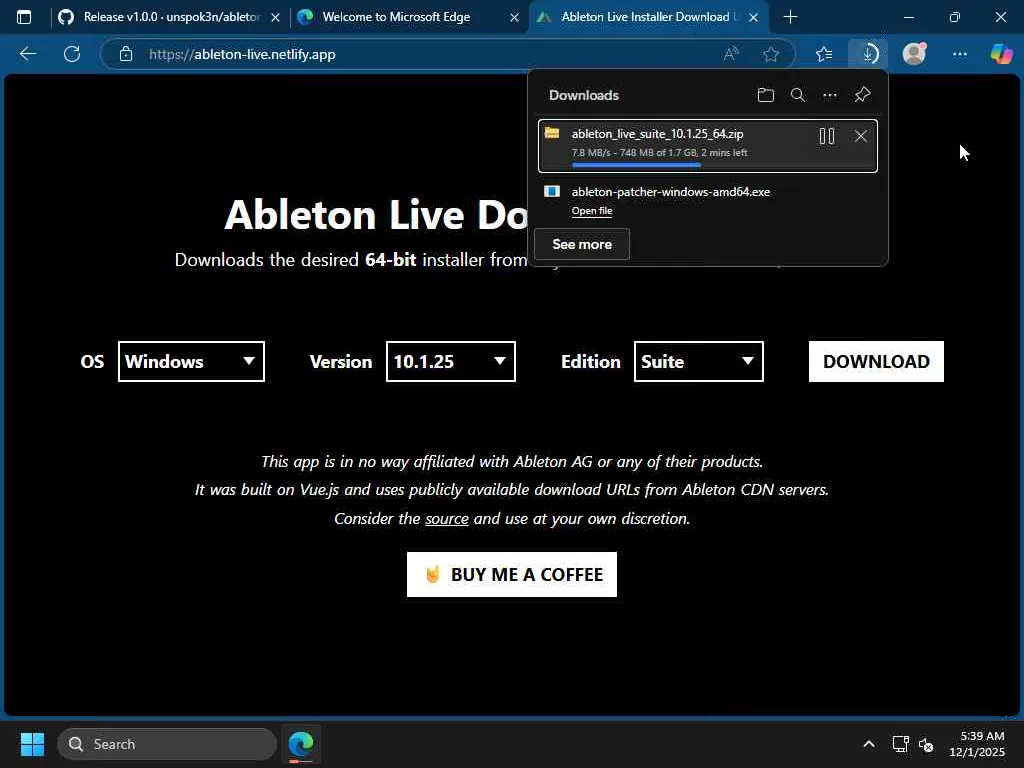Click the exe file icon in Downloads
1024x768 pixels.
pos(552,191)
